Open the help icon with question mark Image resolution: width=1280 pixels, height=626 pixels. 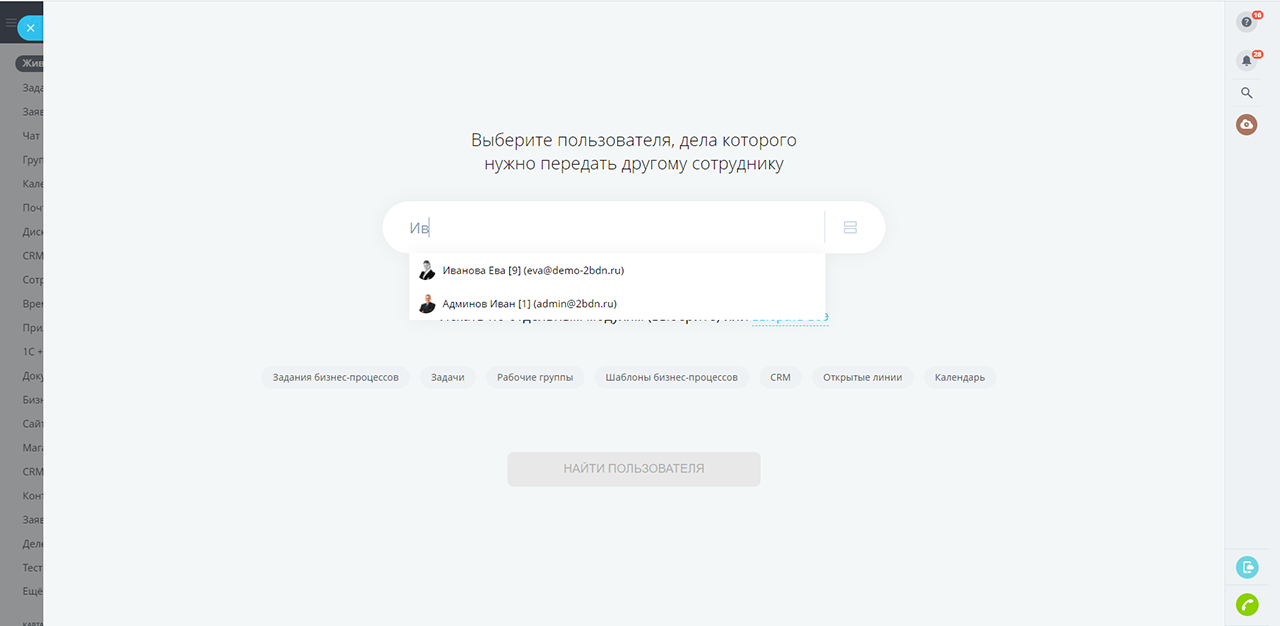pyautogui.click(x=1246, y=22)
